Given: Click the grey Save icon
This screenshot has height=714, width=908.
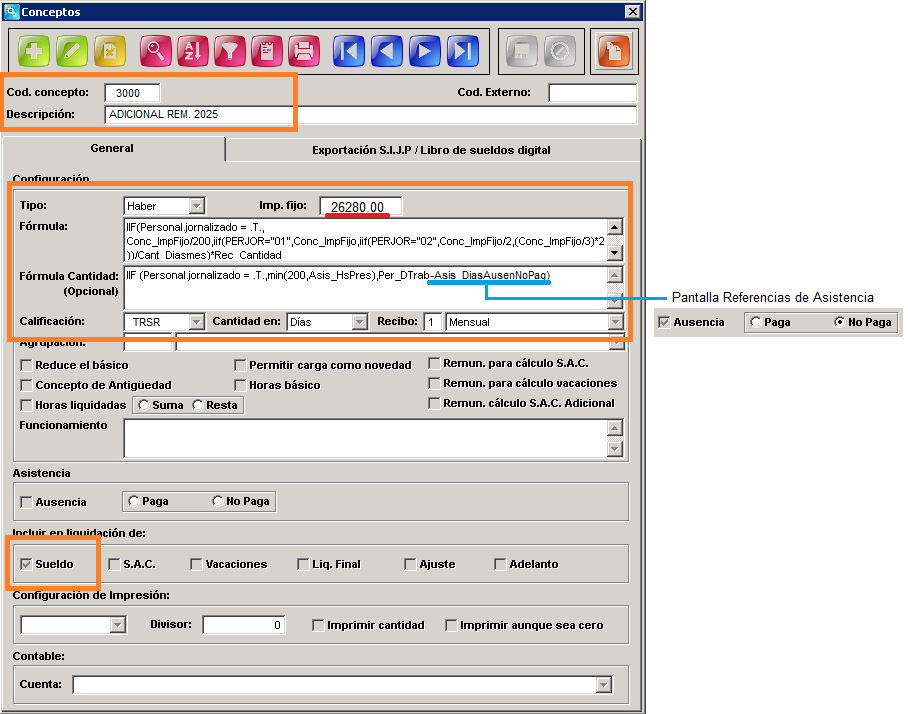Looking at the screenshot, I should 522,51.
